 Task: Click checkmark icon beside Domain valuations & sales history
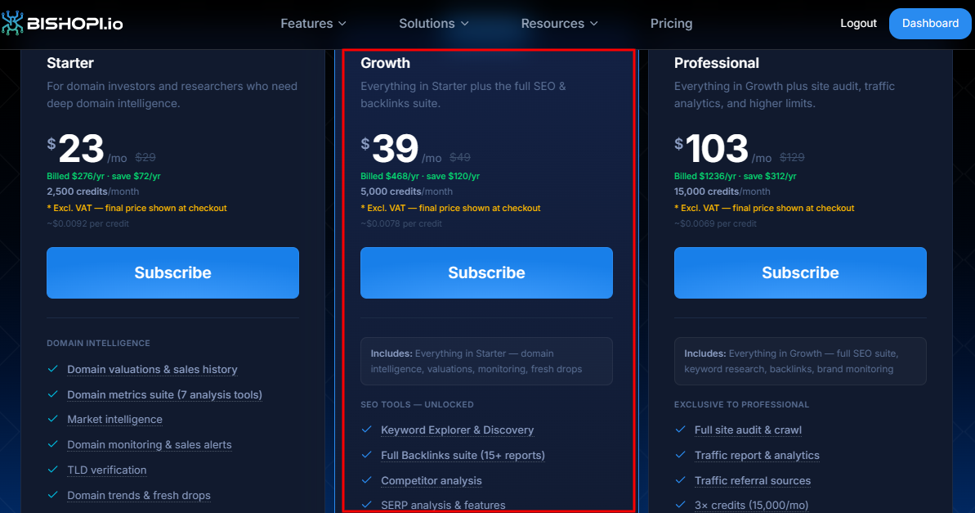click(x=53, y=369)
